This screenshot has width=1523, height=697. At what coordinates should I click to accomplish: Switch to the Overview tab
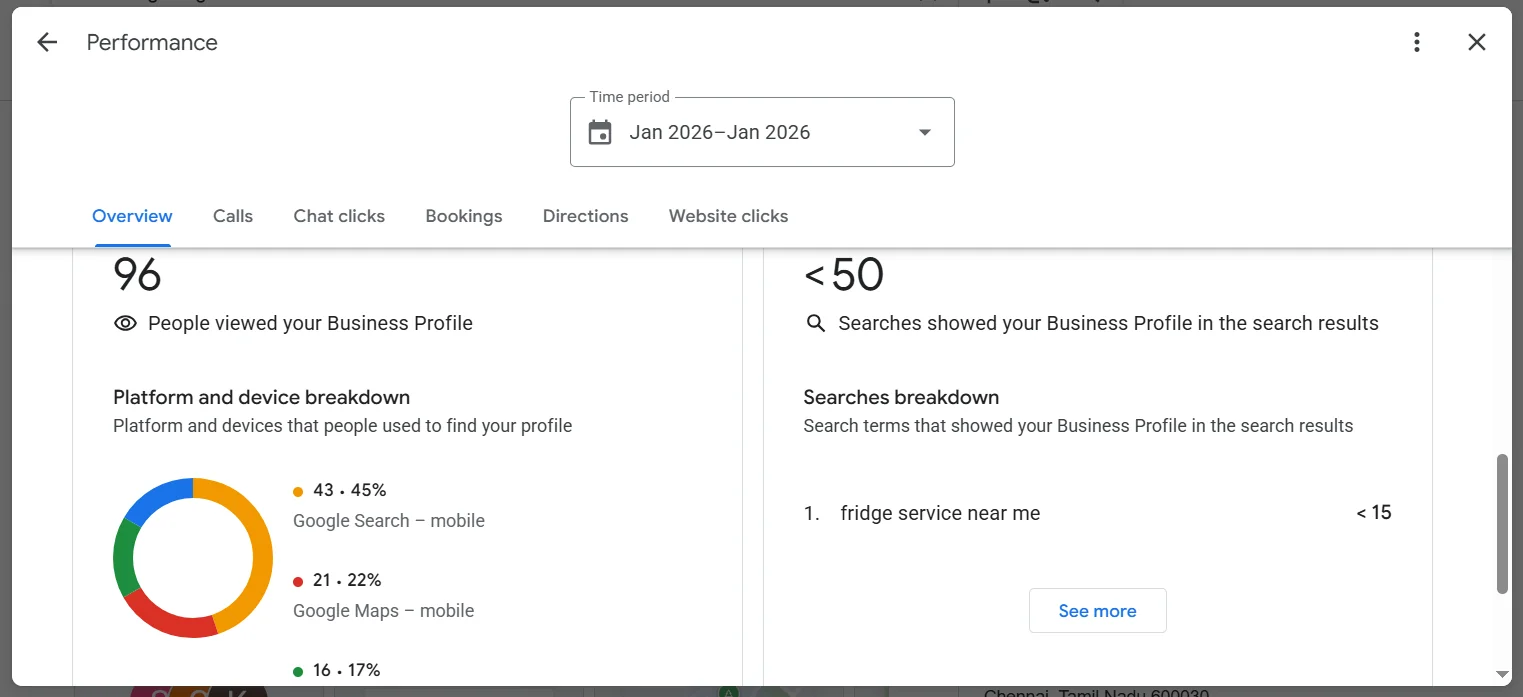click(x=132, y=216)
